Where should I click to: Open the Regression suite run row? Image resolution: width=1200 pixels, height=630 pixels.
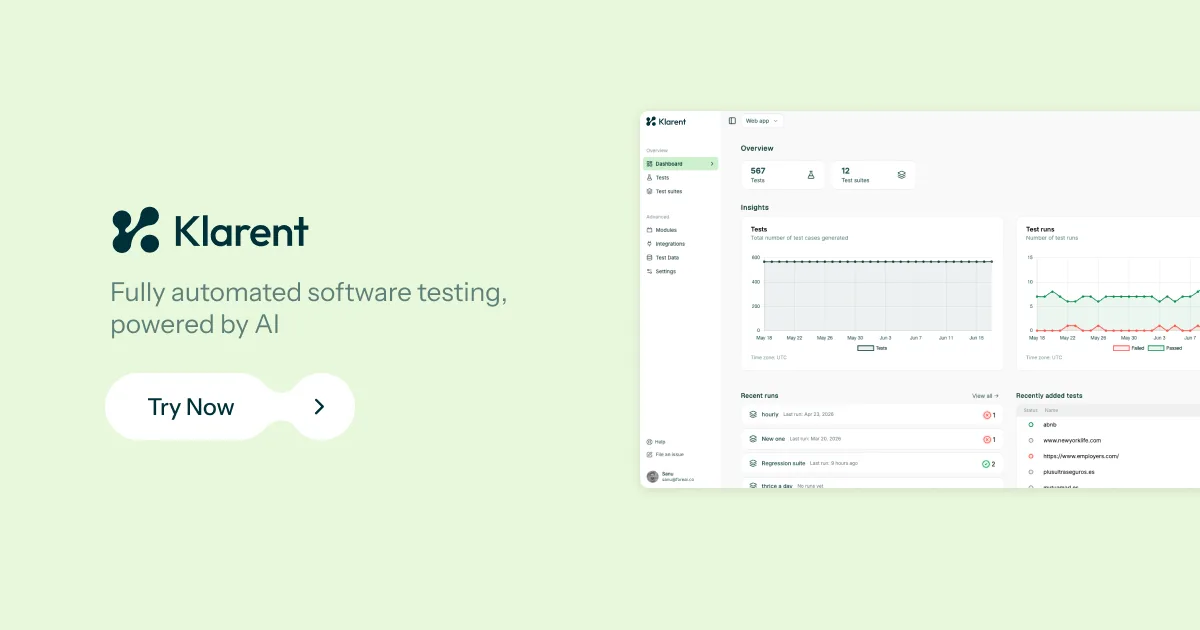[x=871, y=464]
